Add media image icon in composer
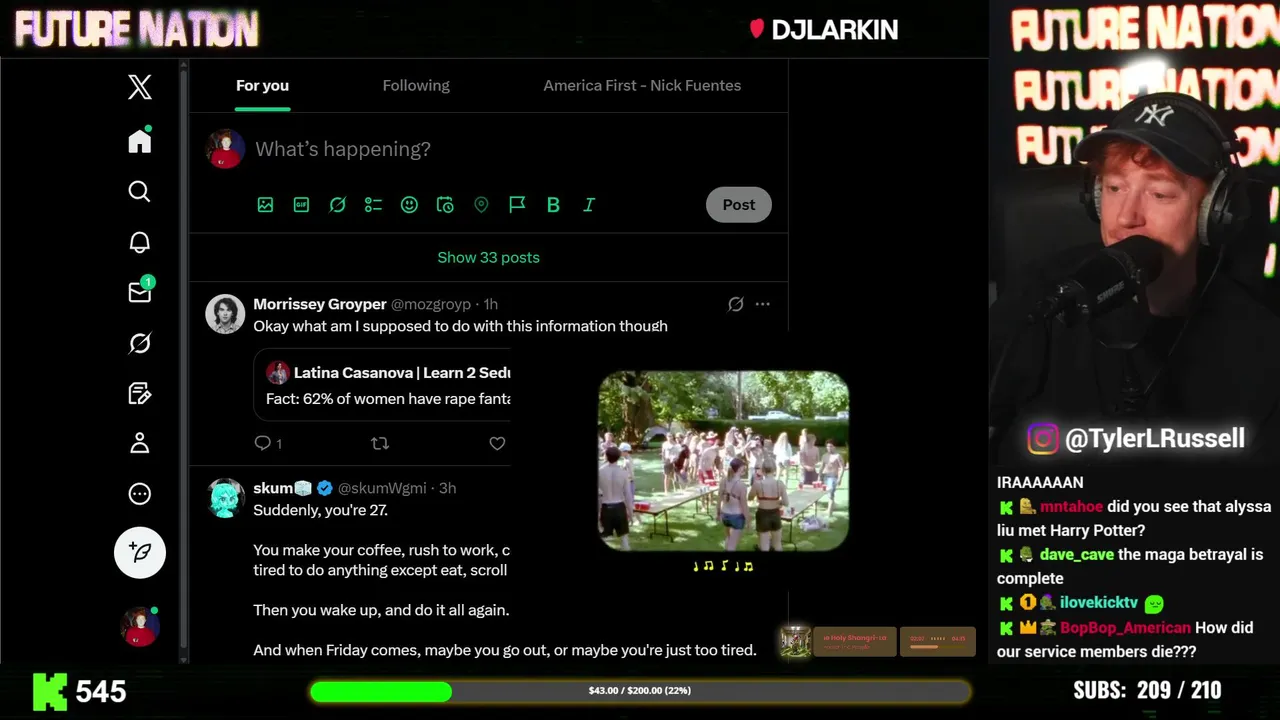This screenshot has width=1280, height=720. point(265,204)
